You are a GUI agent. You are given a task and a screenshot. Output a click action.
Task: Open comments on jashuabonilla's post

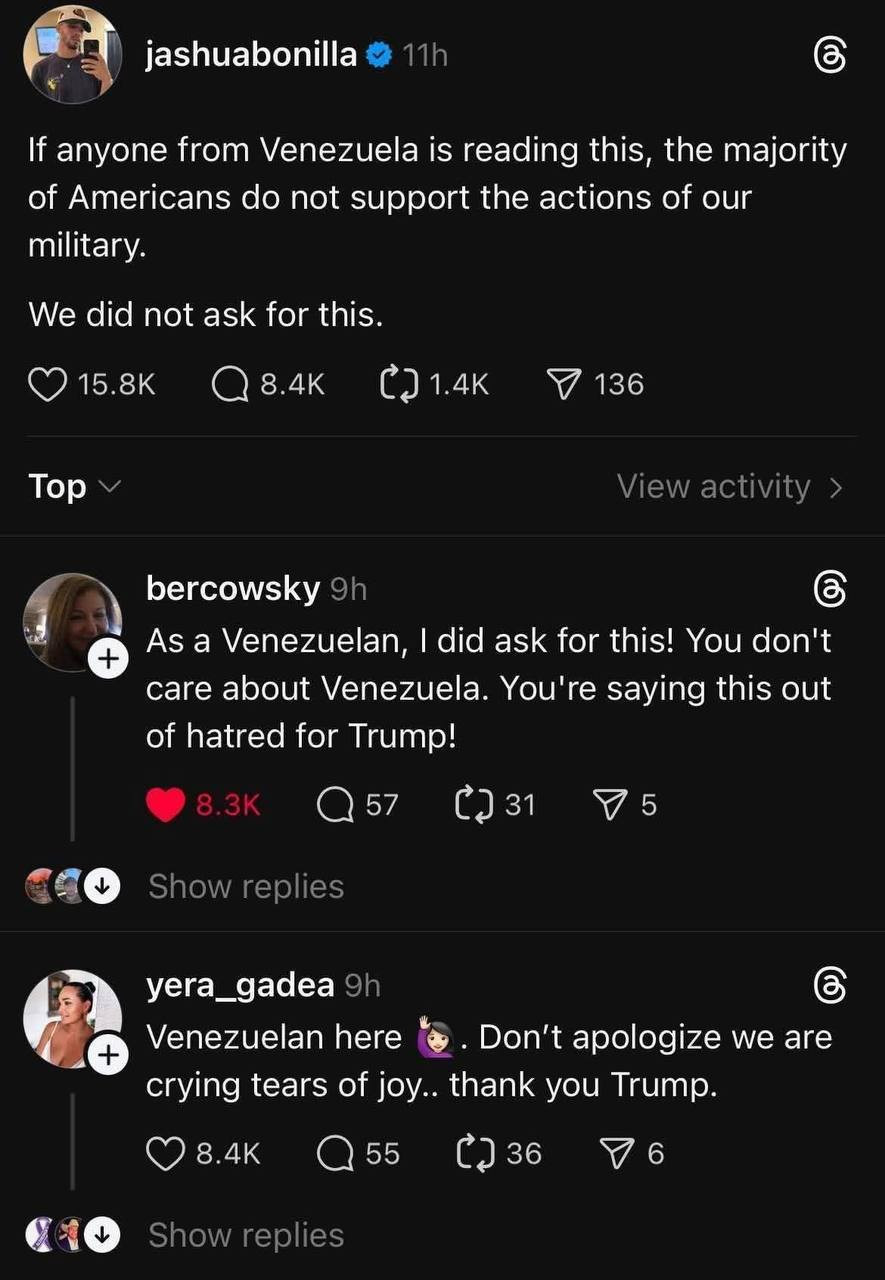(231, 384)
